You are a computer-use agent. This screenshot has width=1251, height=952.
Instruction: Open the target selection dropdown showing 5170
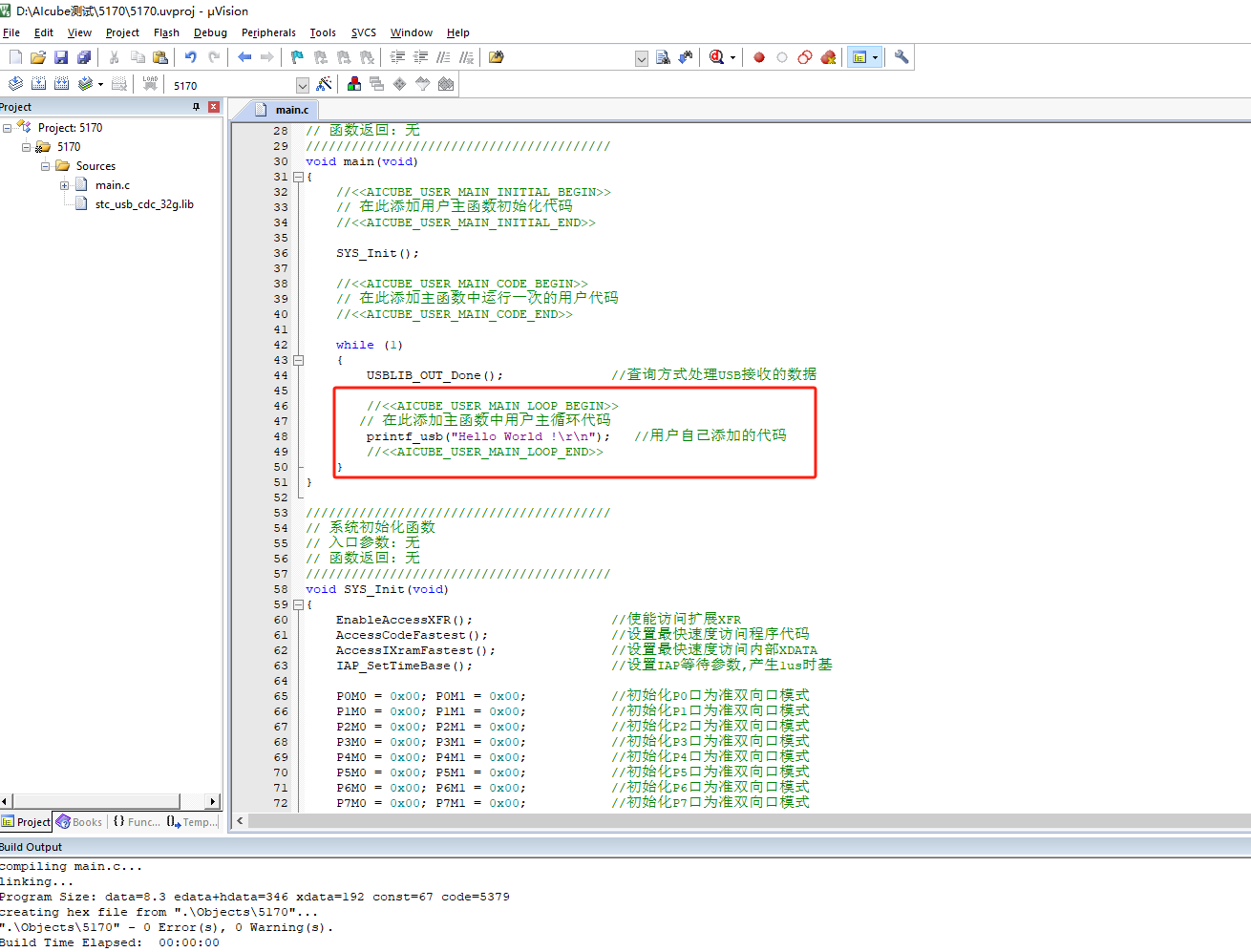[302, 85]
